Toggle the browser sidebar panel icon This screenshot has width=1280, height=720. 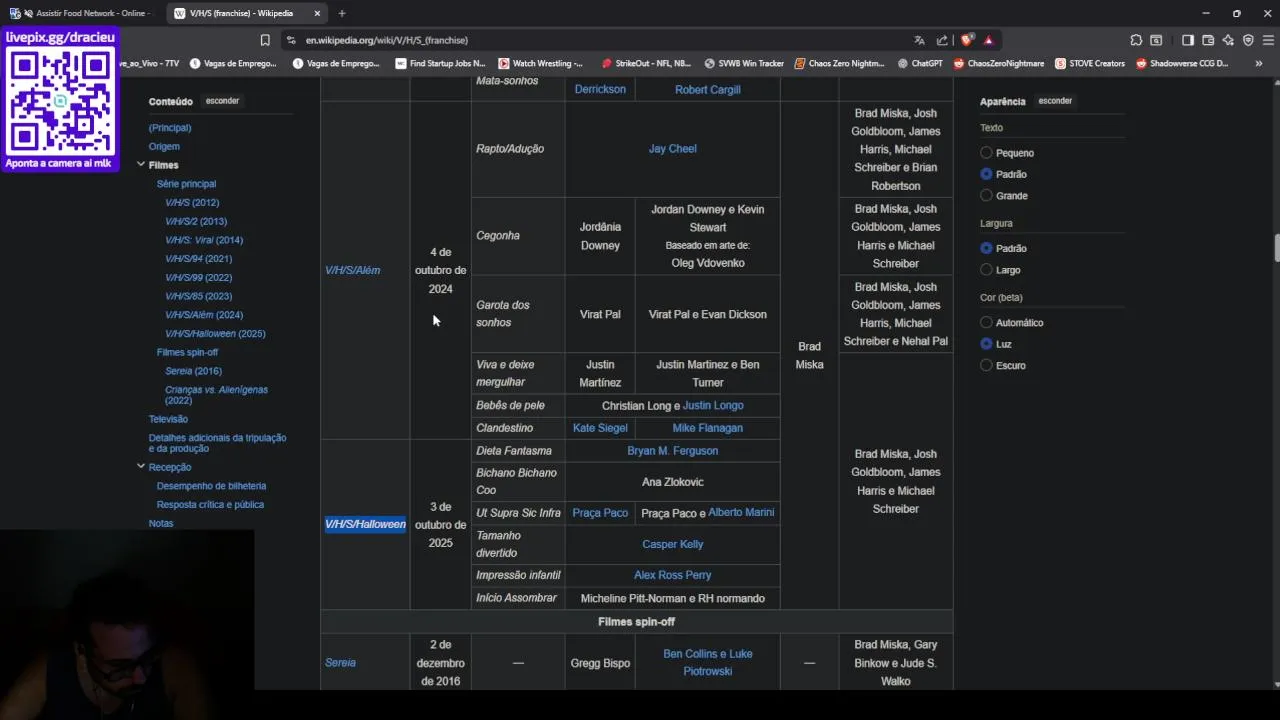point(1188,40)
